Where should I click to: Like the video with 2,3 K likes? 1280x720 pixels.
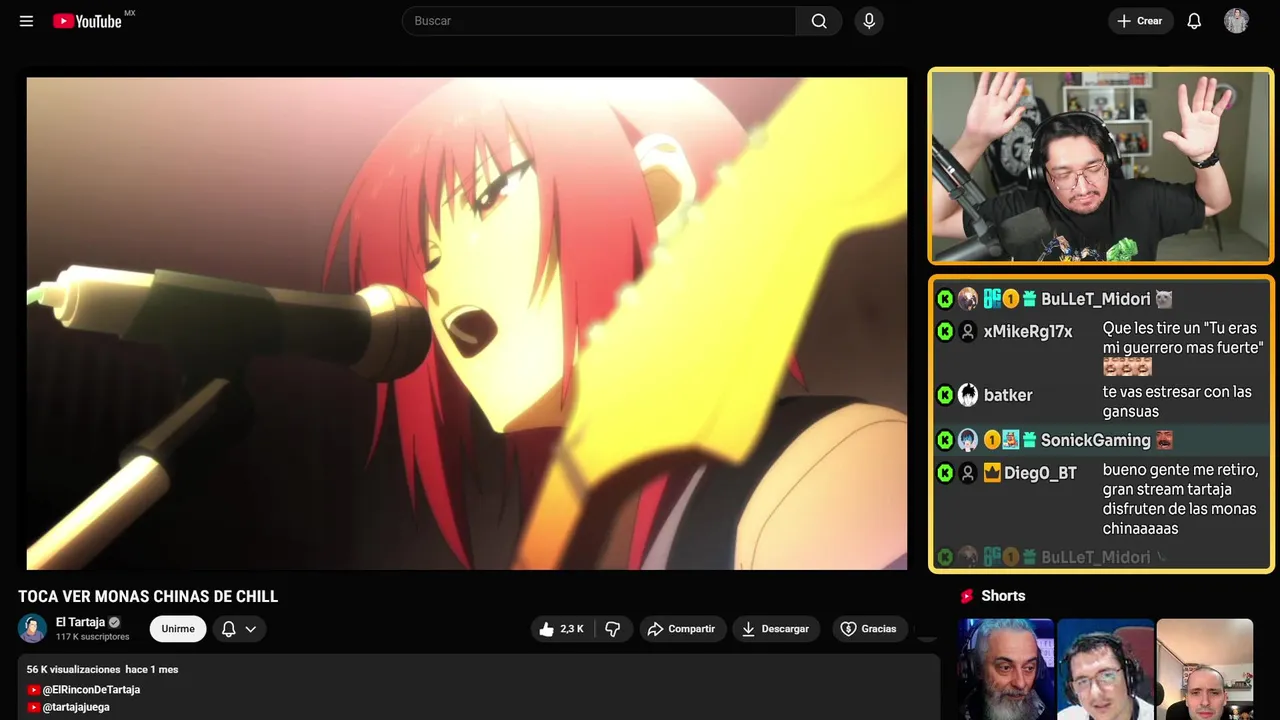561,629
